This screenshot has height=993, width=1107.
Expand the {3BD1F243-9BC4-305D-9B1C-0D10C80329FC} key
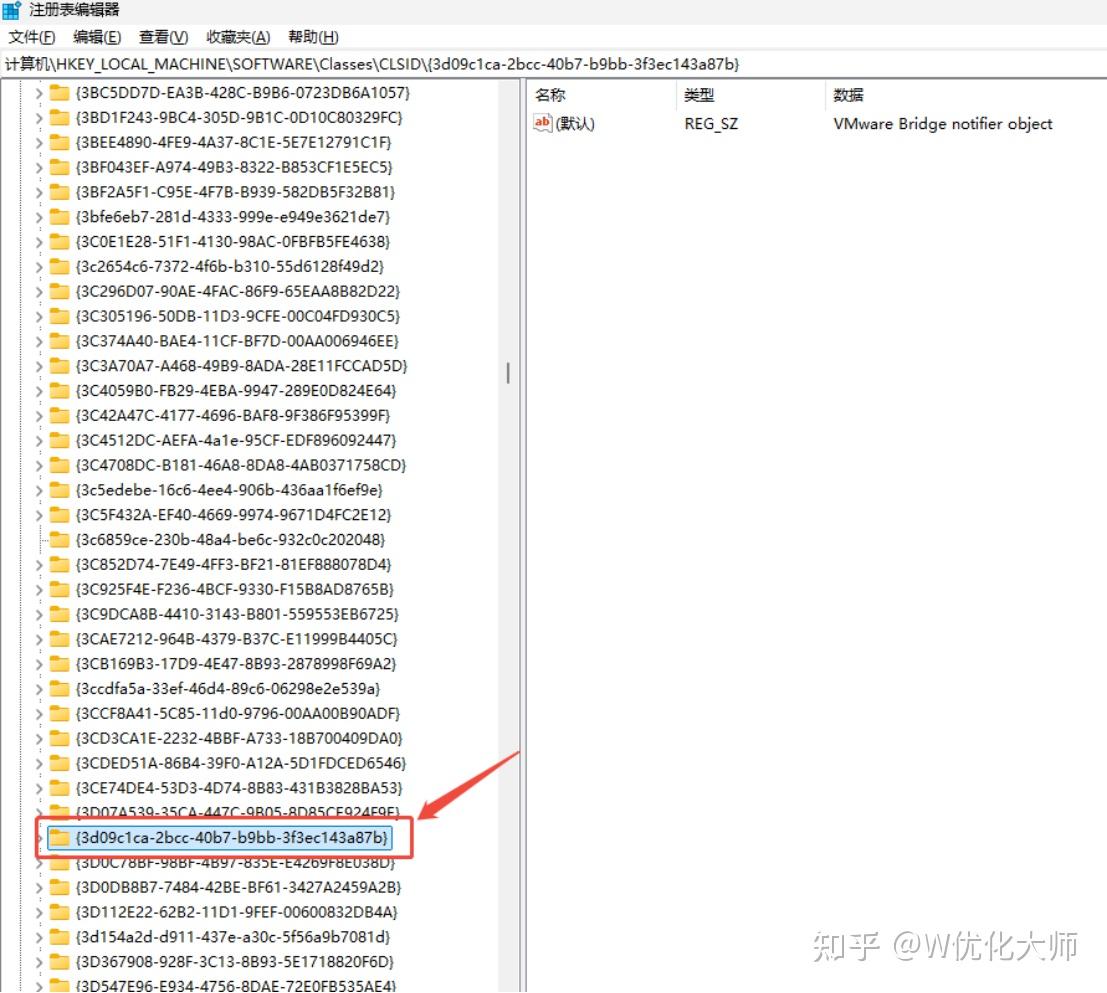pyautogui.click(x=39, y=118)
